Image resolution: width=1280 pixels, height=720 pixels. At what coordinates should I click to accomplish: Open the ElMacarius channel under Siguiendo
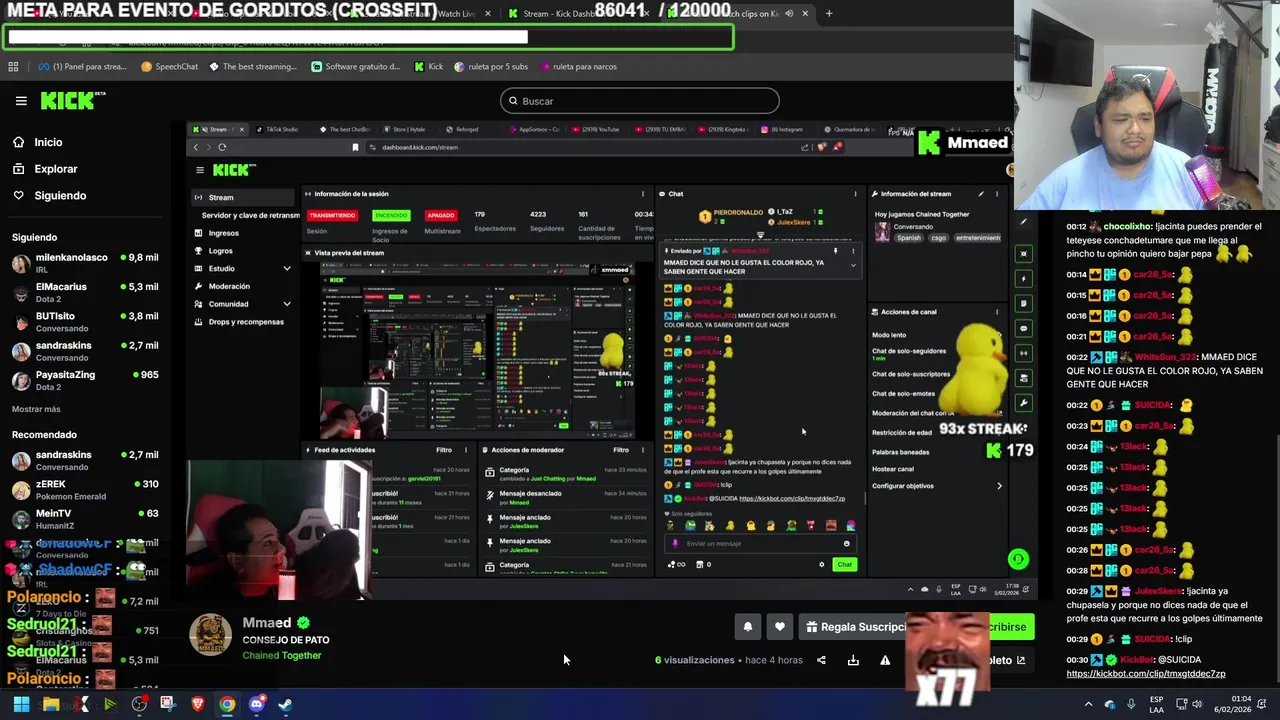coord(85,292)
